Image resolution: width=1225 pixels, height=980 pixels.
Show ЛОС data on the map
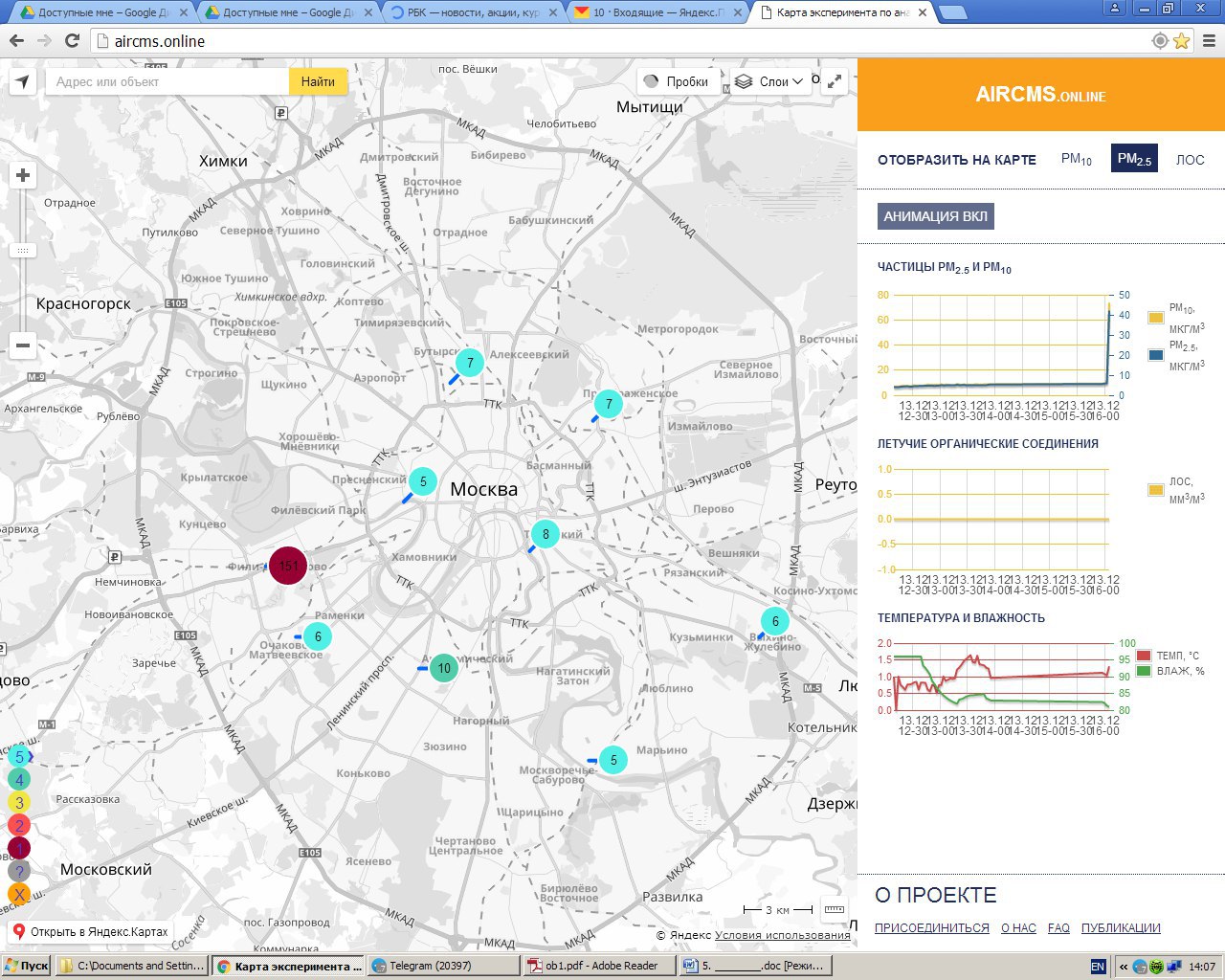[x=1191, y=160]
